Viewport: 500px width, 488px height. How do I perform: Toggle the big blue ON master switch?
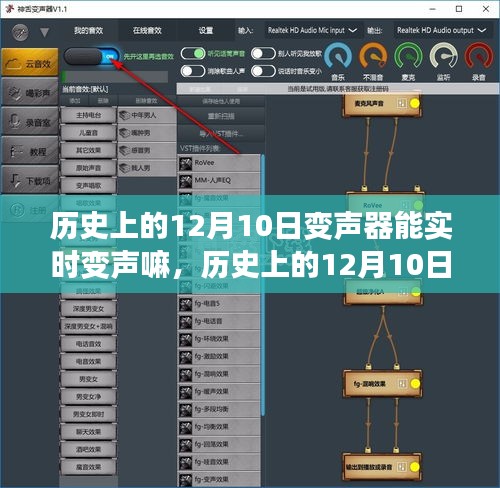(91, 57)
